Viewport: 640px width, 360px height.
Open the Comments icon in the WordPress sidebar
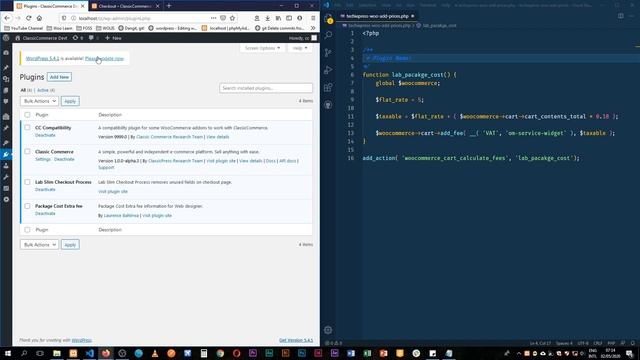pos(6,101)
